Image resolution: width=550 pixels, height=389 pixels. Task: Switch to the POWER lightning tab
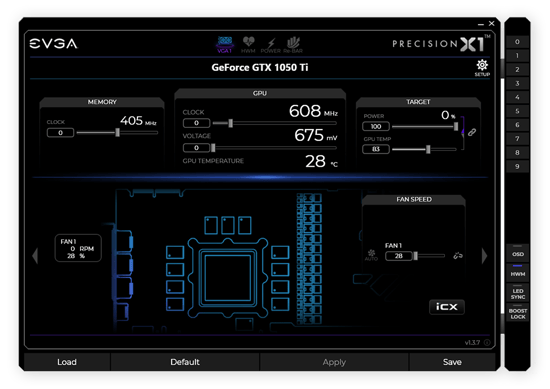(271, 45)
